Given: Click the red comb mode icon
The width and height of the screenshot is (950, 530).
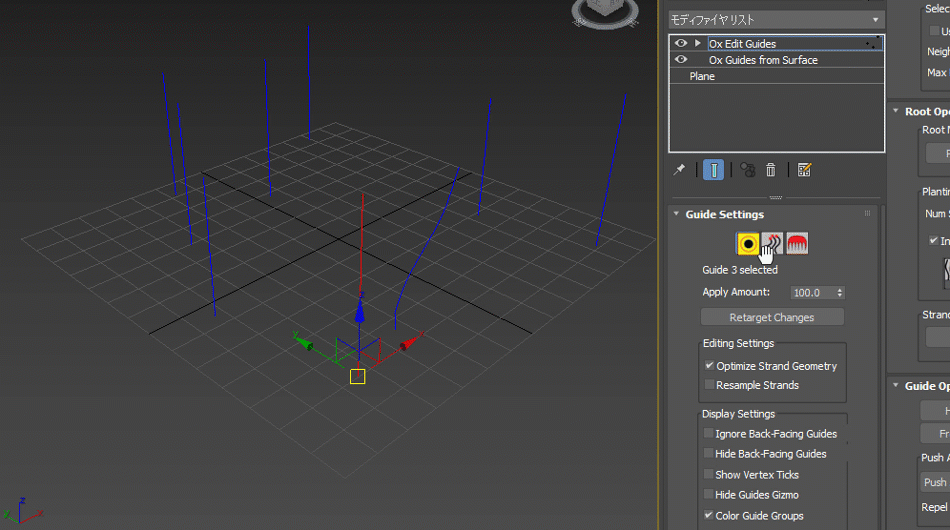Looking at the screenshot, I should point(797,243).
